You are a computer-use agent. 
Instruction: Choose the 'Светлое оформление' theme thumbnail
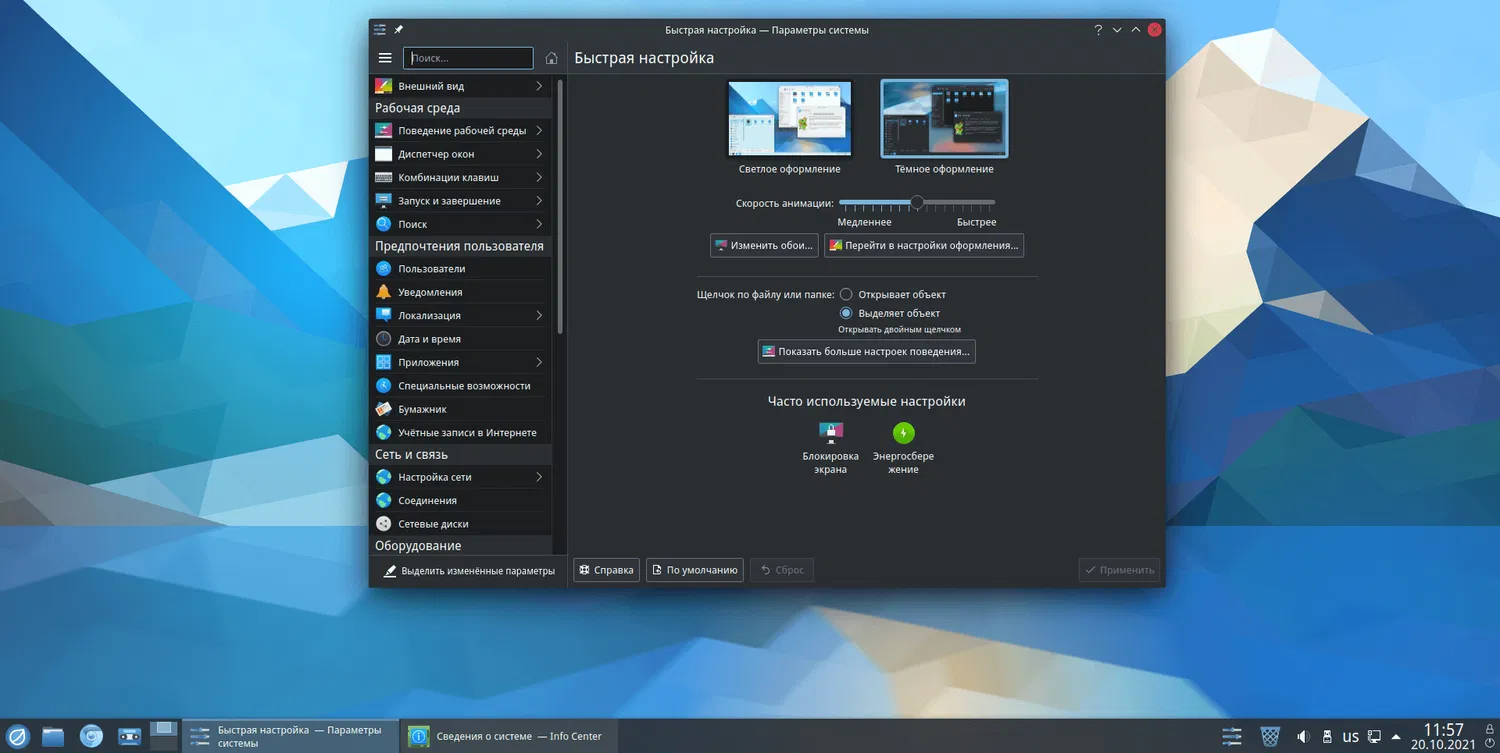789,119
